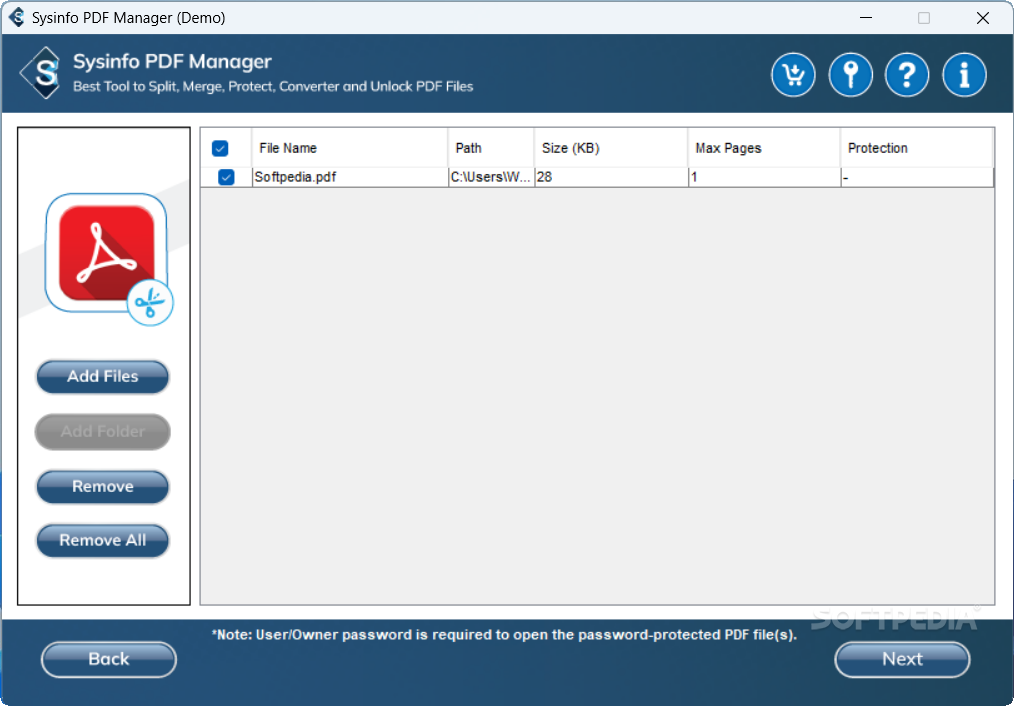Click the Remove All button
Viewport: 1014px width, 706px height.
click(x=103, y=540)
